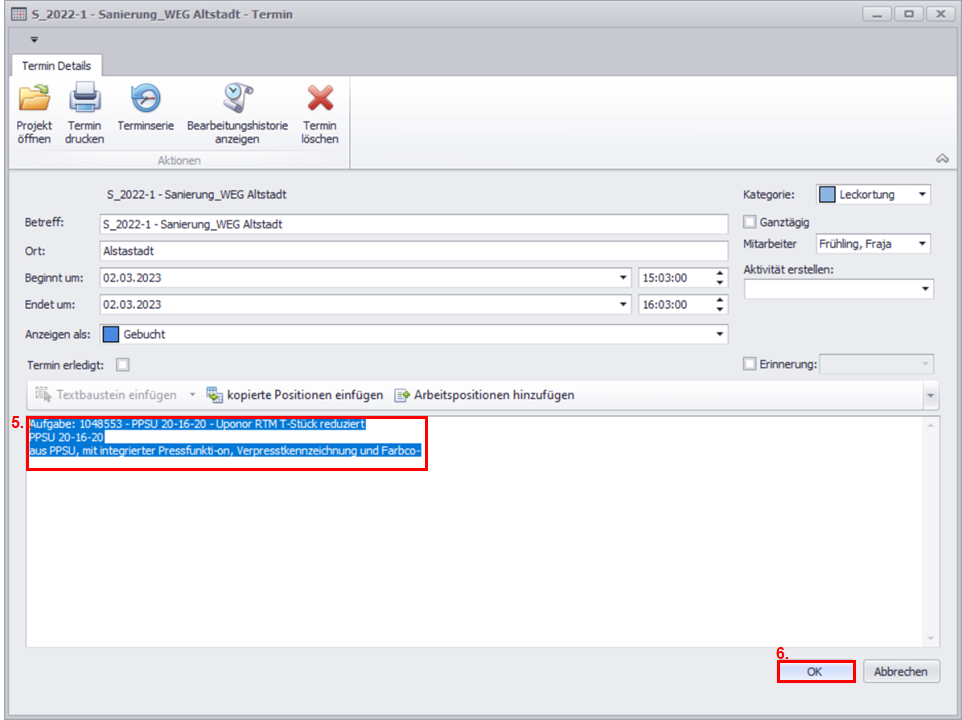Enable the Ganztägig checkbox
The image size is (962, 720).
pos(750,222)
